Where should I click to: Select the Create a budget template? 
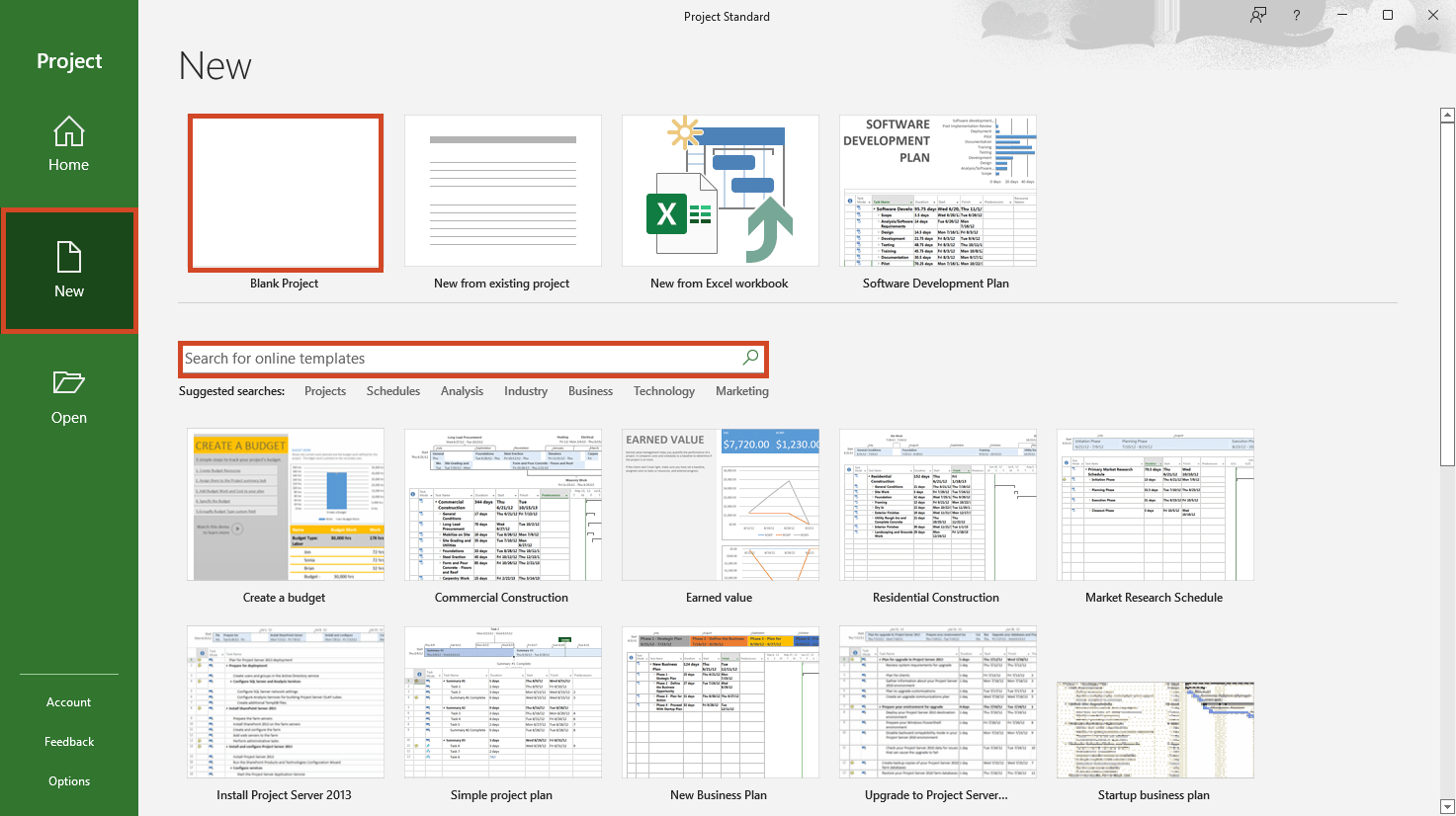[x=285, y=505]
